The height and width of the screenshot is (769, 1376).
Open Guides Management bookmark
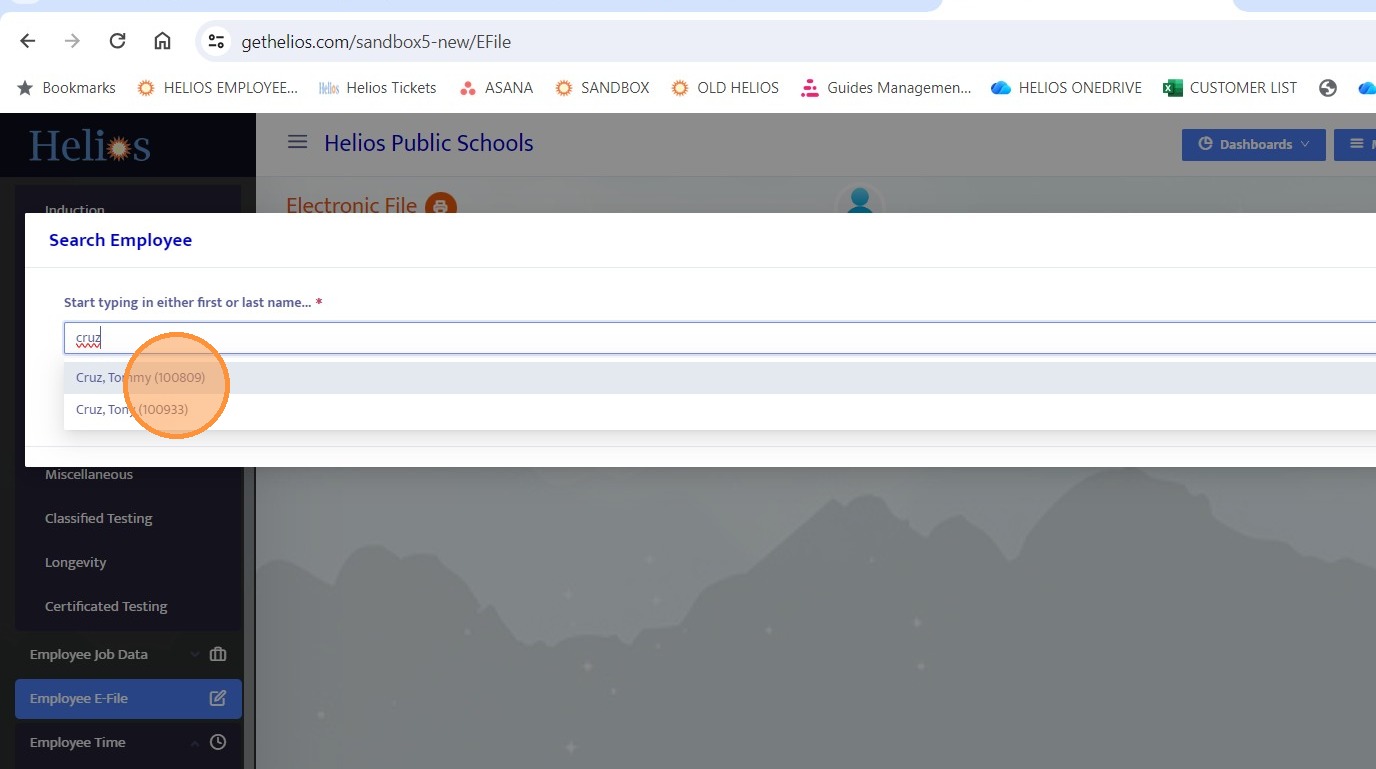click(886, 88)
